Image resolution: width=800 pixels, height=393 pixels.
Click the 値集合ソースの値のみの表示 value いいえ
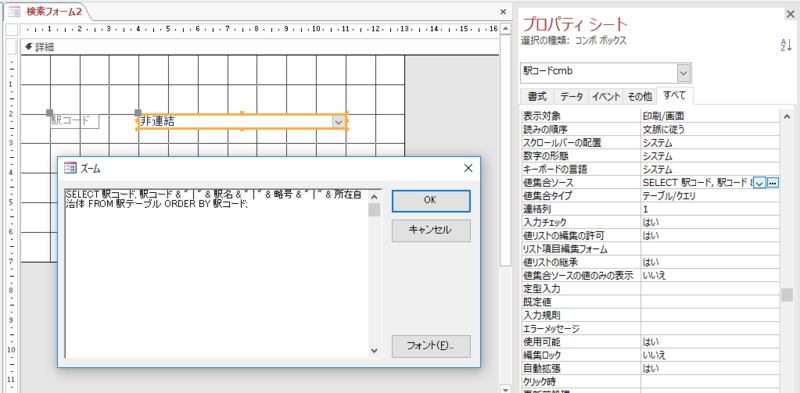coord(711,276)
